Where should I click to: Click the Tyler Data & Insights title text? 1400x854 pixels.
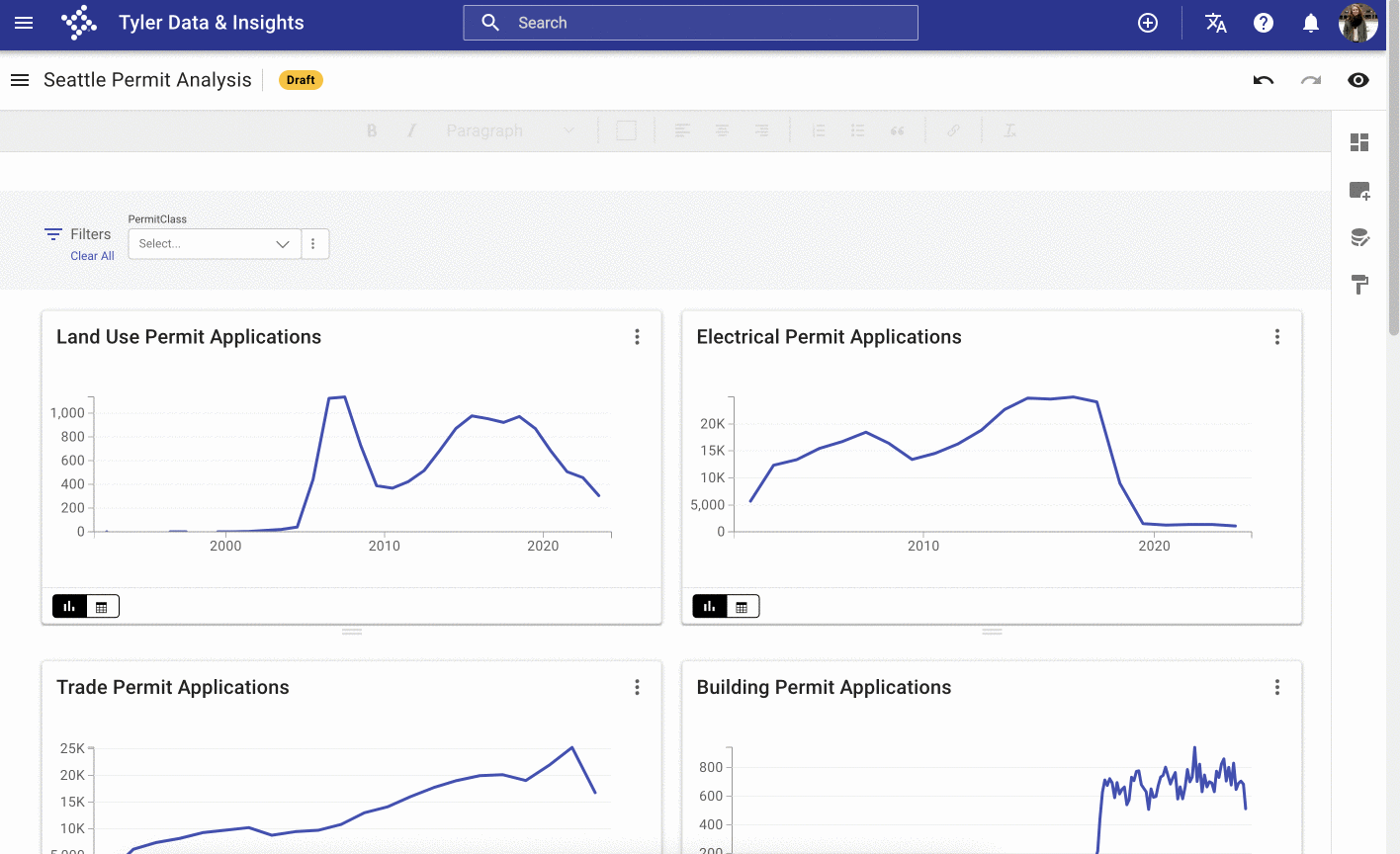(x=212, y=23)
